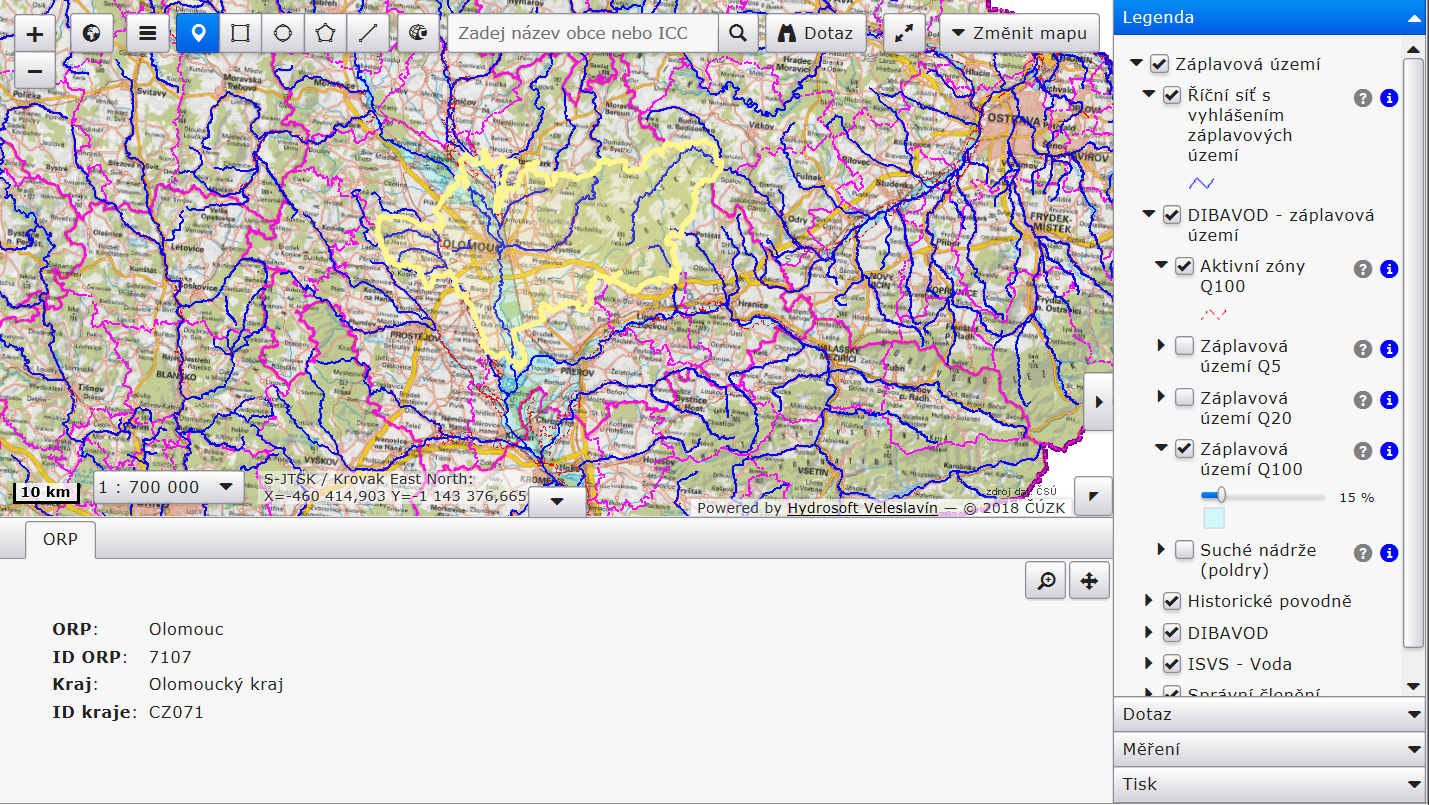The height and width of the screenshot is (805, 1429).
Task: Open help for Záplavová území Q20
Action: [1362, 400]
